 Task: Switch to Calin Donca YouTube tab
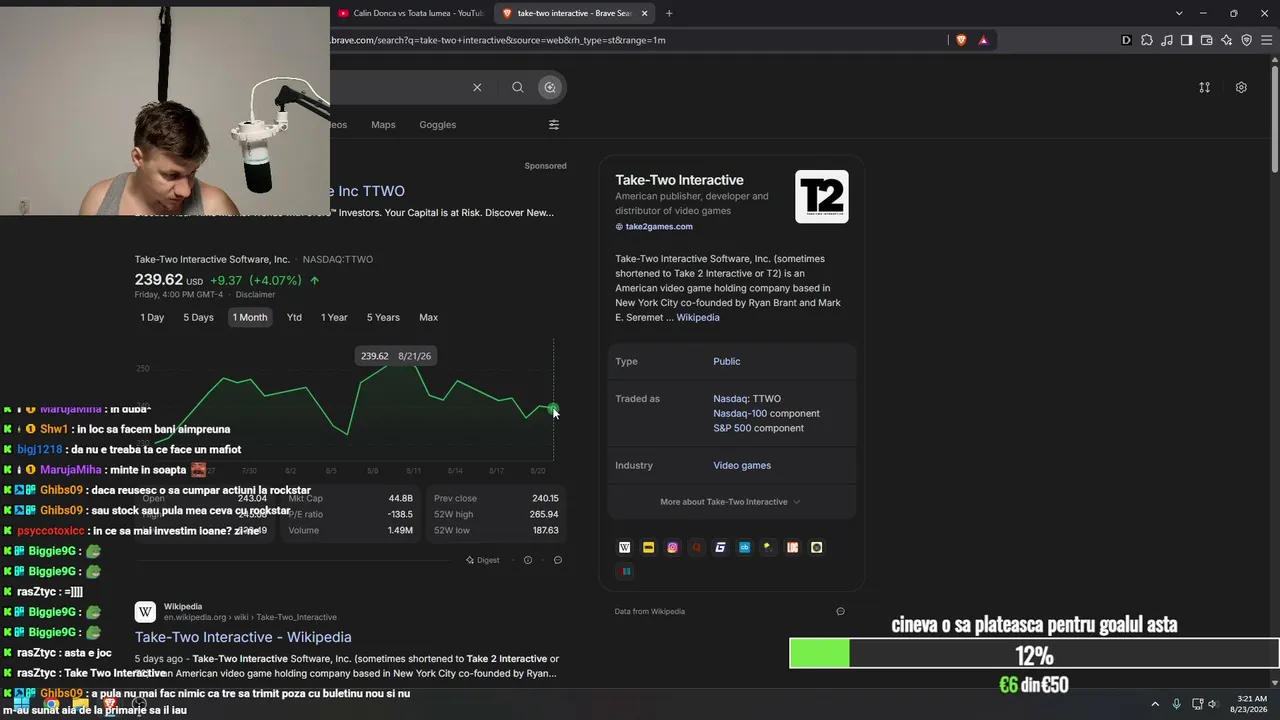(x=410, y=13)
